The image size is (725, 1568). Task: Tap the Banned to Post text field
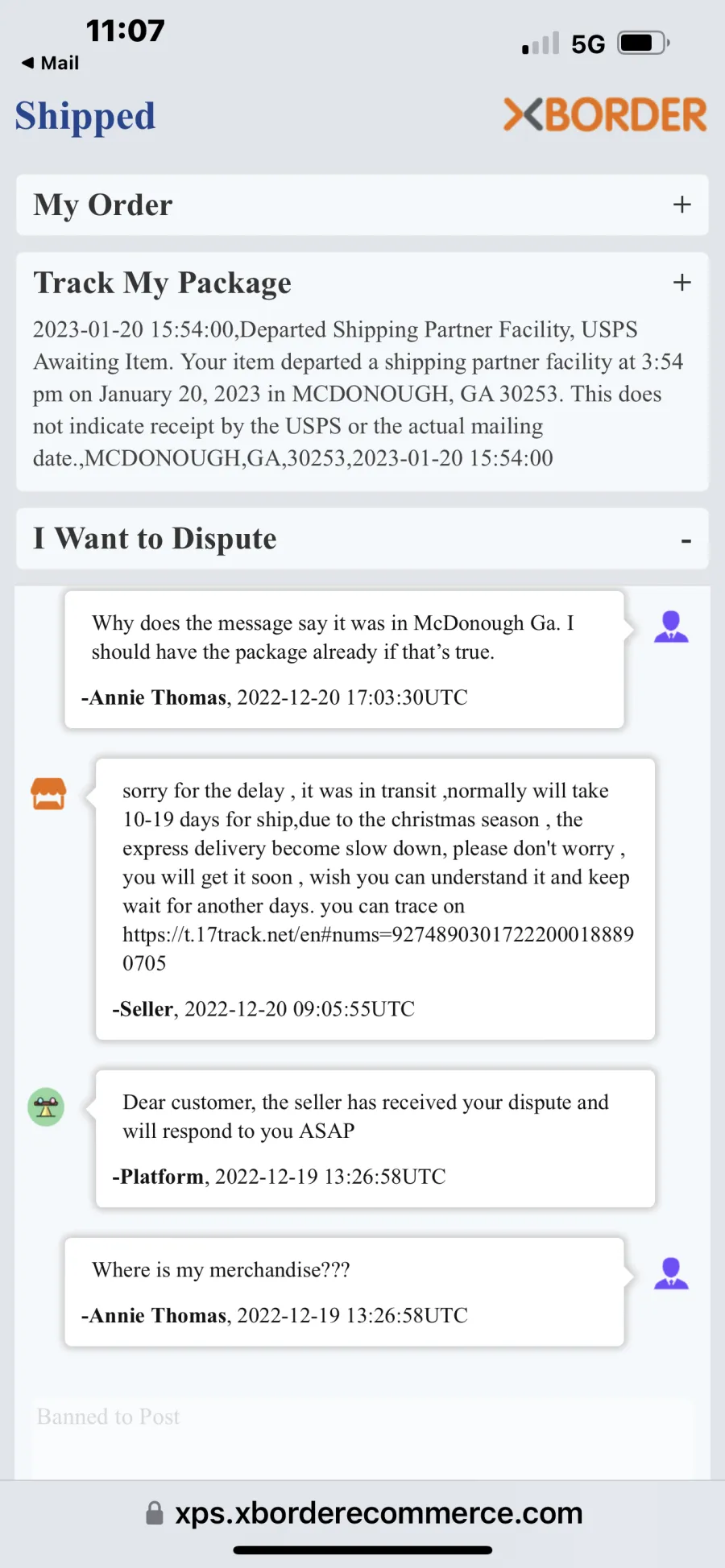coord(362,1438)
